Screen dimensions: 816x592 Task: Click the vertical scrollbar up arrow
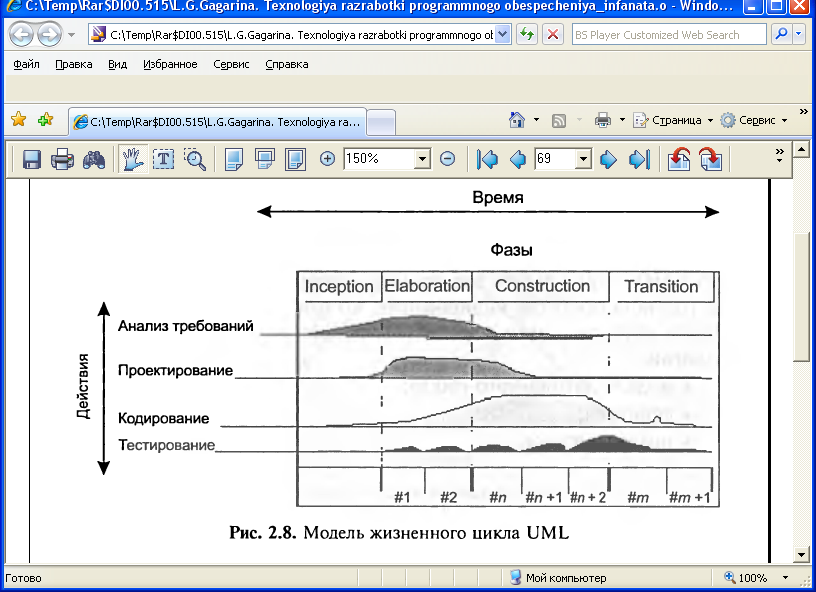(x=801, y=151)
